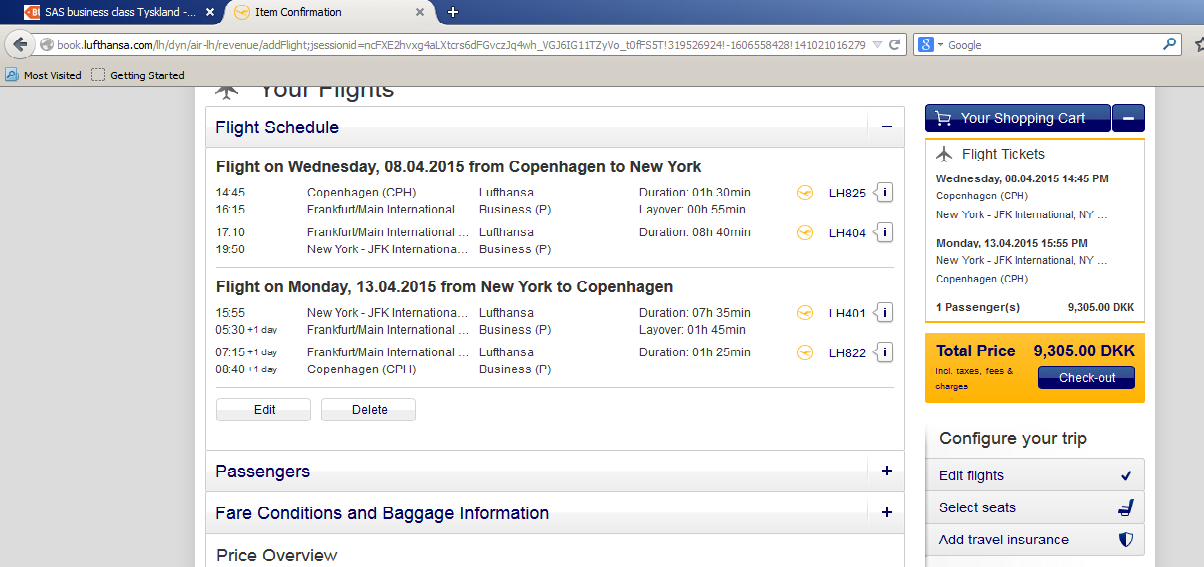Click the airplane icon next to Flight Tickets
This screenshot has width=1204, height=567.
click(x=944, y=154)
